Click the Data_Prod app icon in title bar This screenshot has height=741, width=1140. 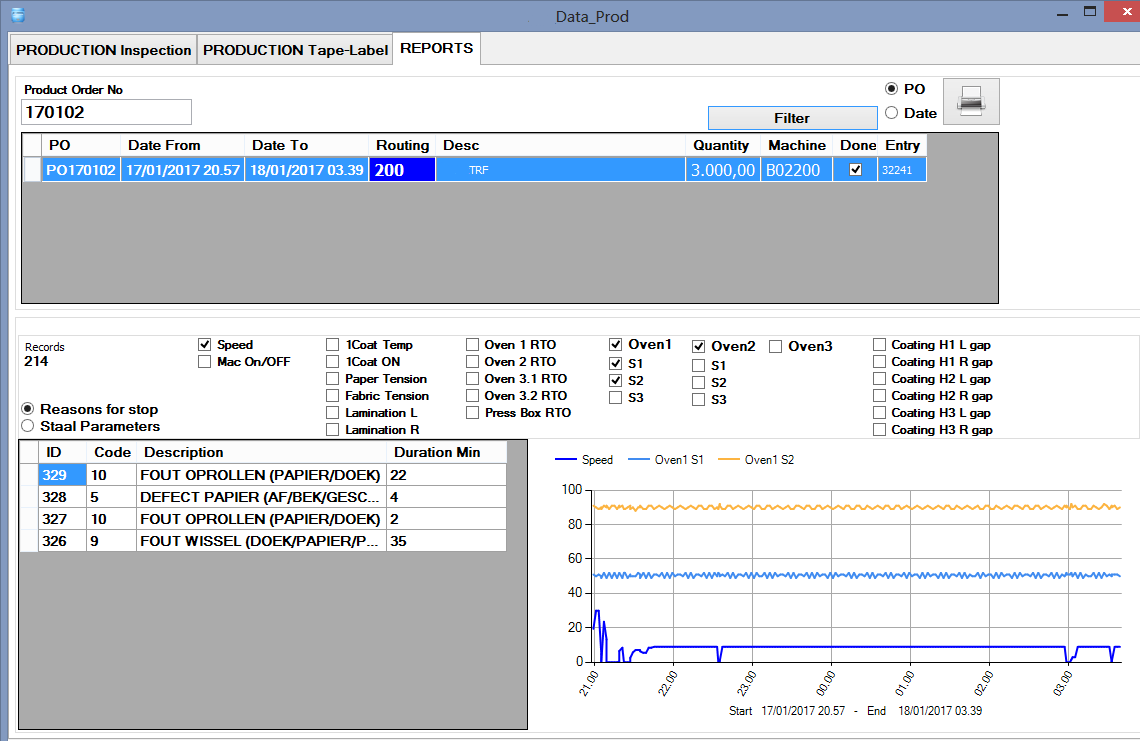click(18, 15)
